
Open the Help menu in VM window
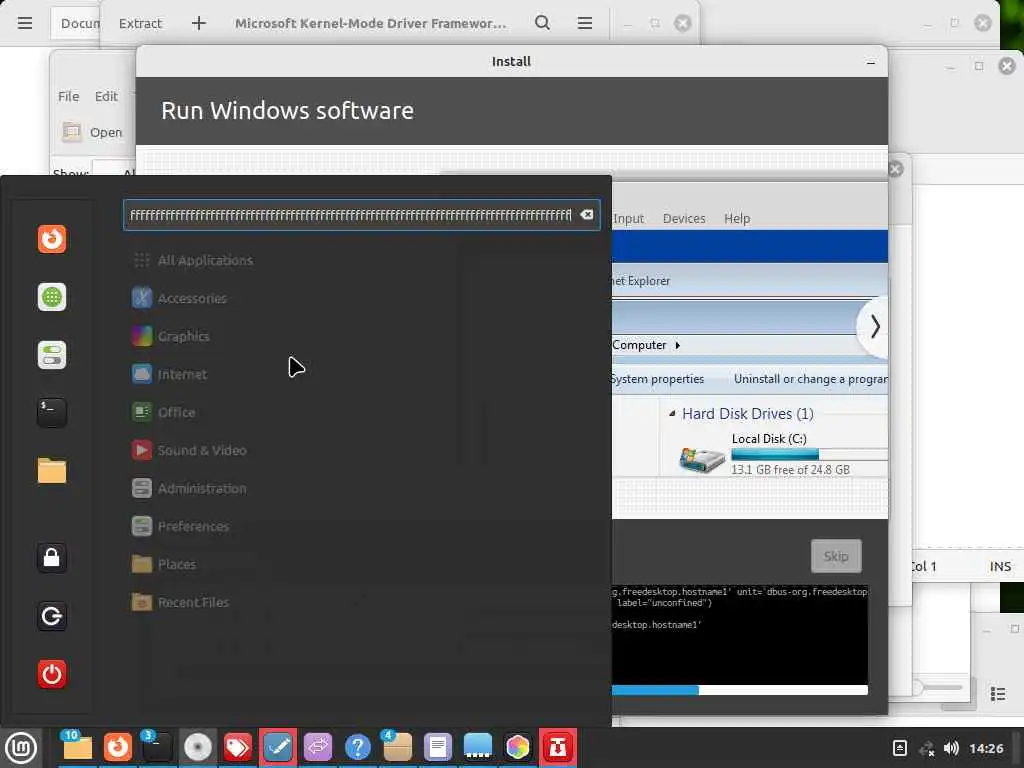click(737, 218)
